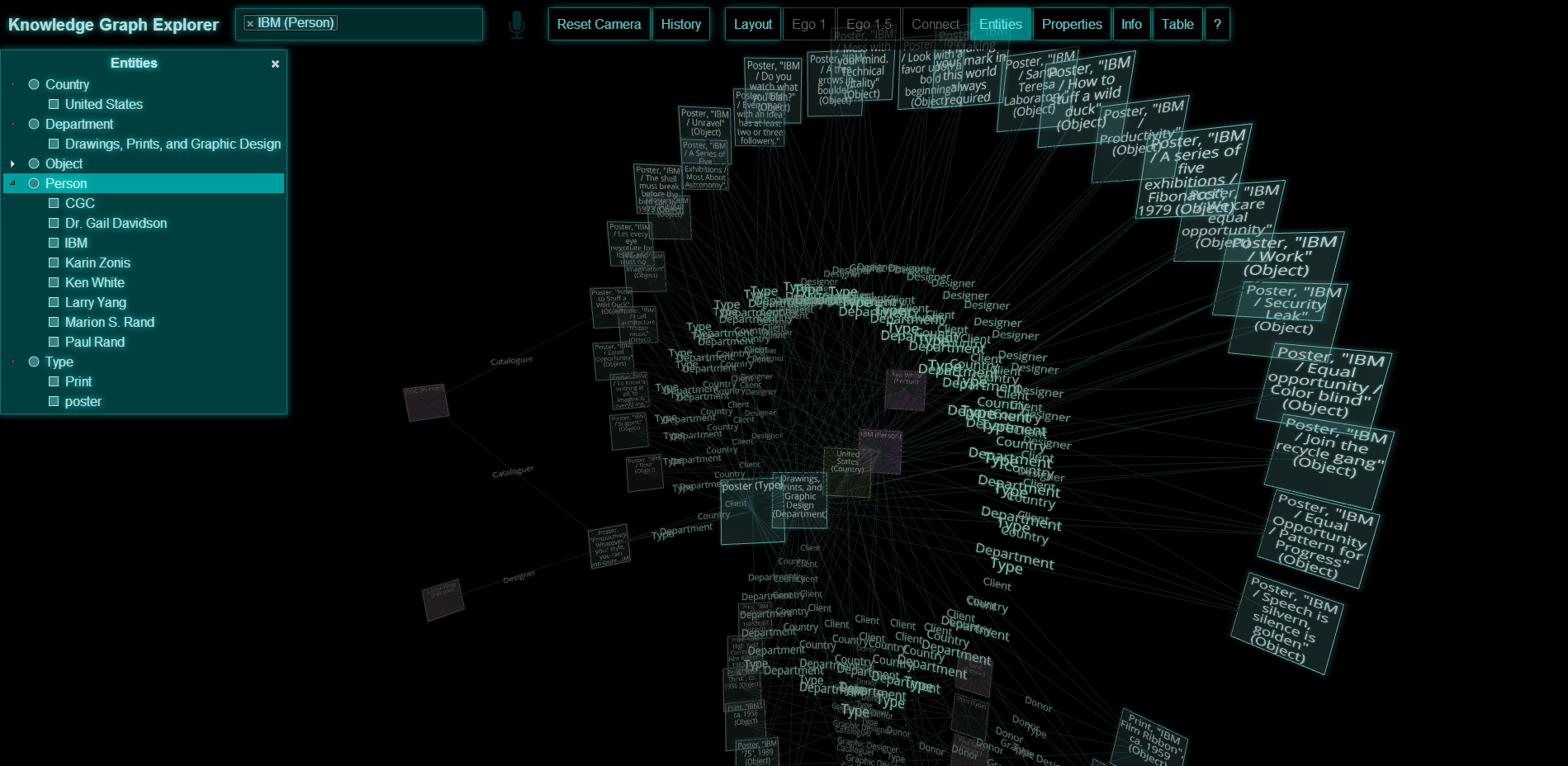Viewport: 1568px width, 766px height.
Task: Collapse the Type tree node
Action: tap(12, 362)
